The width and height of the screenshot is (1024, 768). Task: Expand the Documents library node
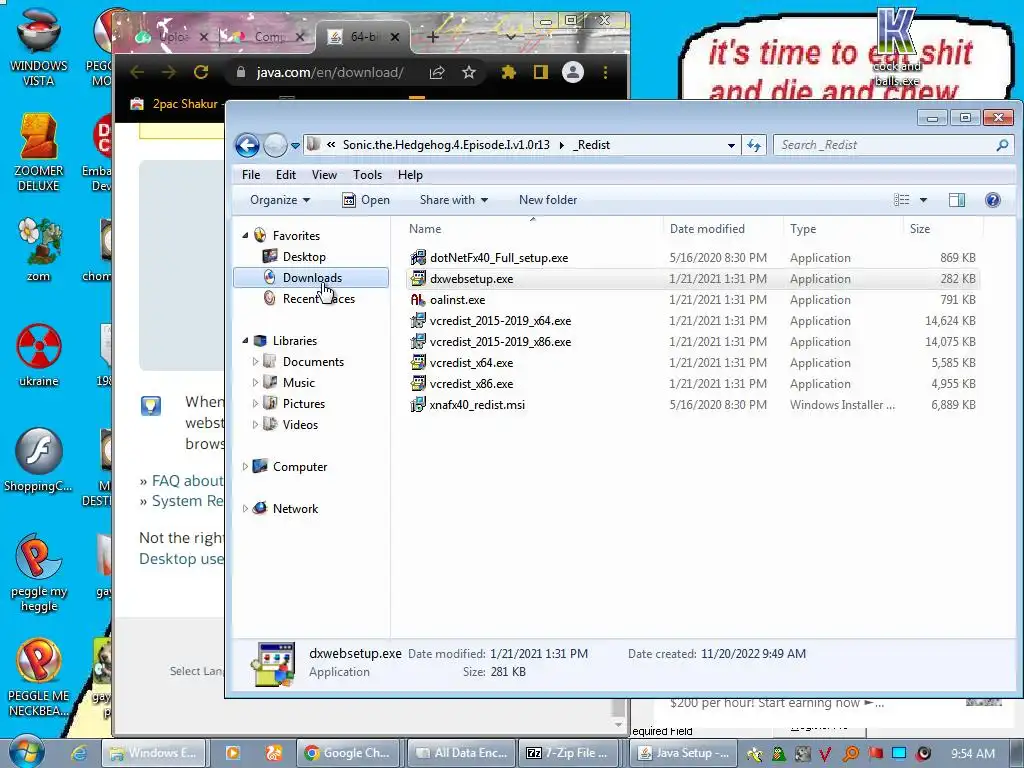[255, 361]
